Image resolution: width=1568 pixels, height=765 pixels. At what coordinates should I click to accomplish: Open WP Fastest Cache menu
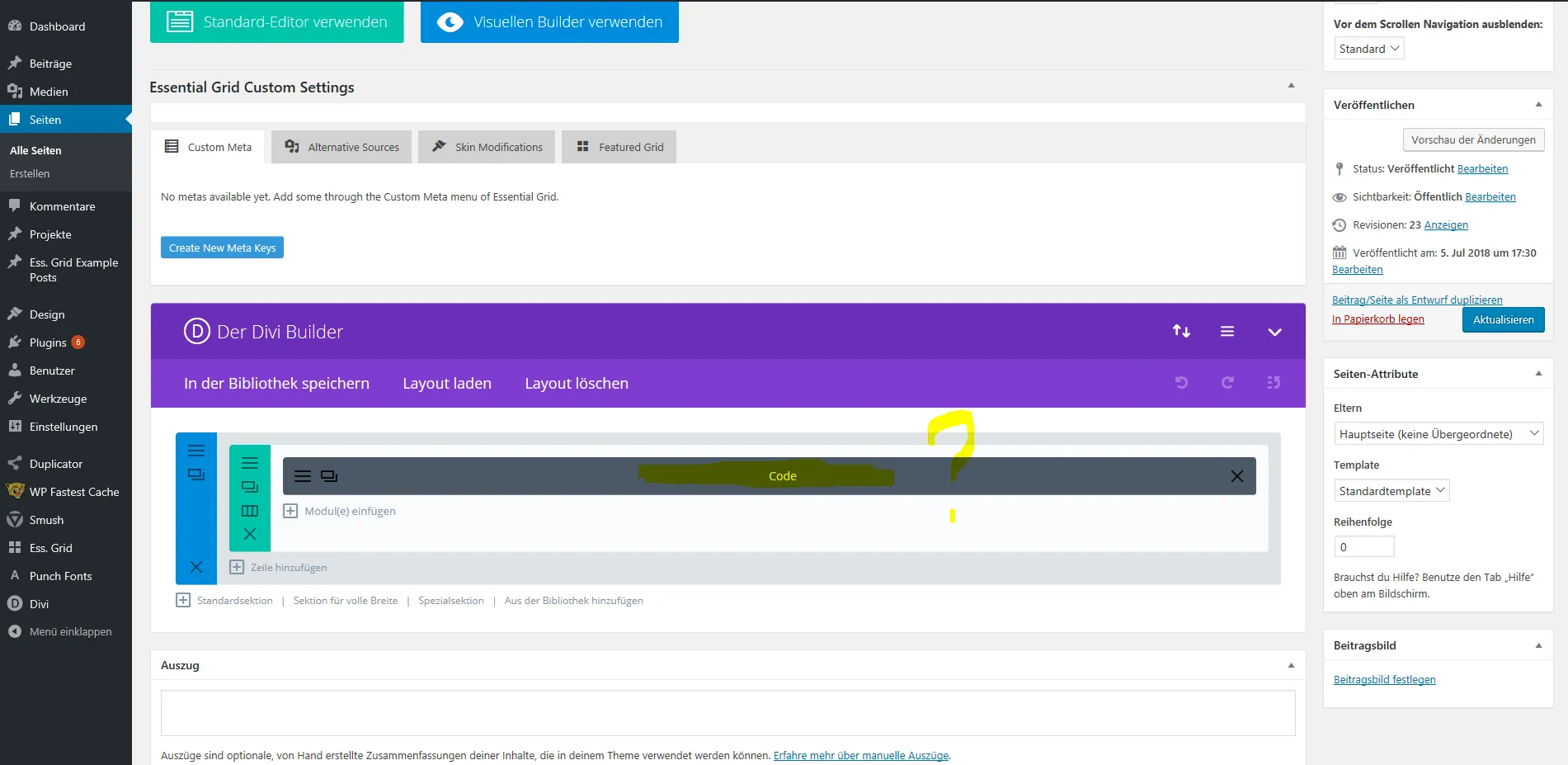coord(66,492)
